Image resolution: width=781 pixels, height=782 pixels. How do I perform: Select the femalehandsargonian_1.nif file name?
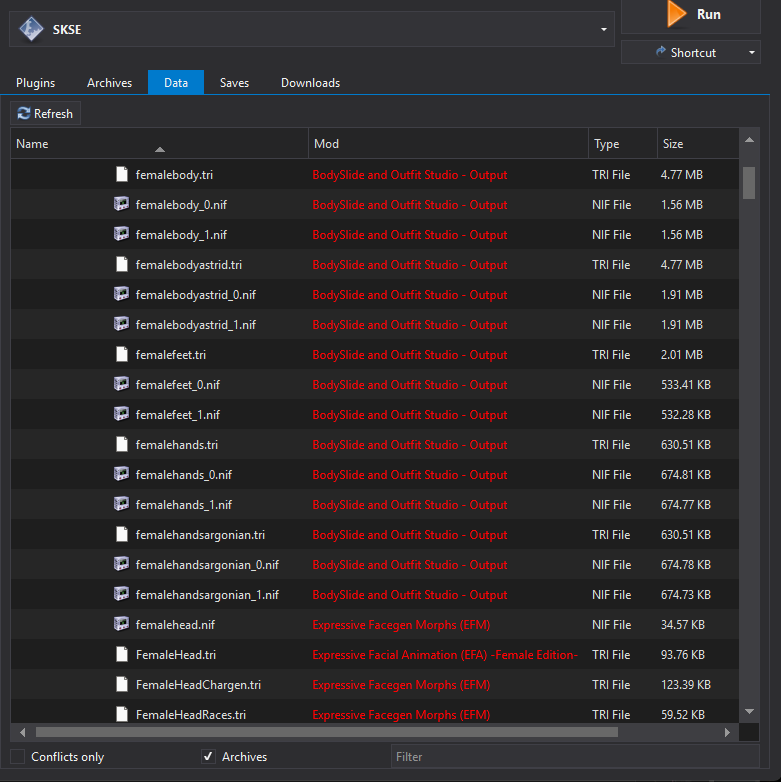[207, 595]
